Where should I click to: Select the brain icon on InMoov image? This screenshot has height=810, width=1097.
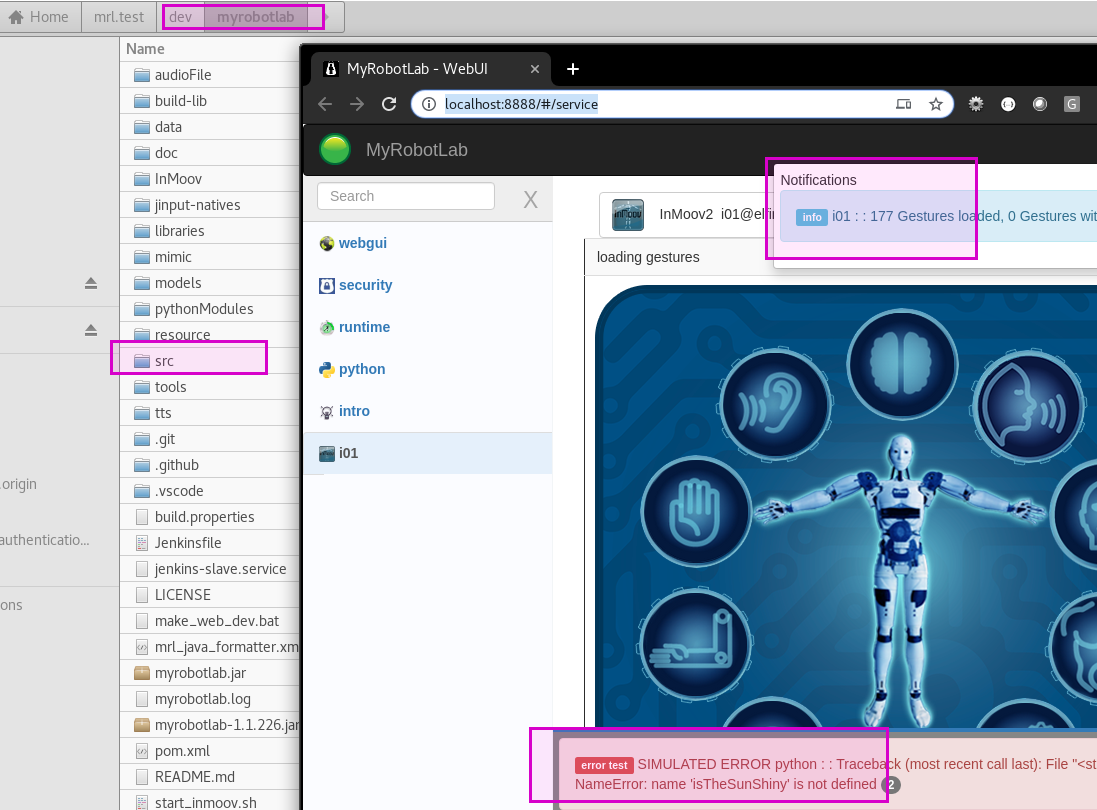[901, 364]
